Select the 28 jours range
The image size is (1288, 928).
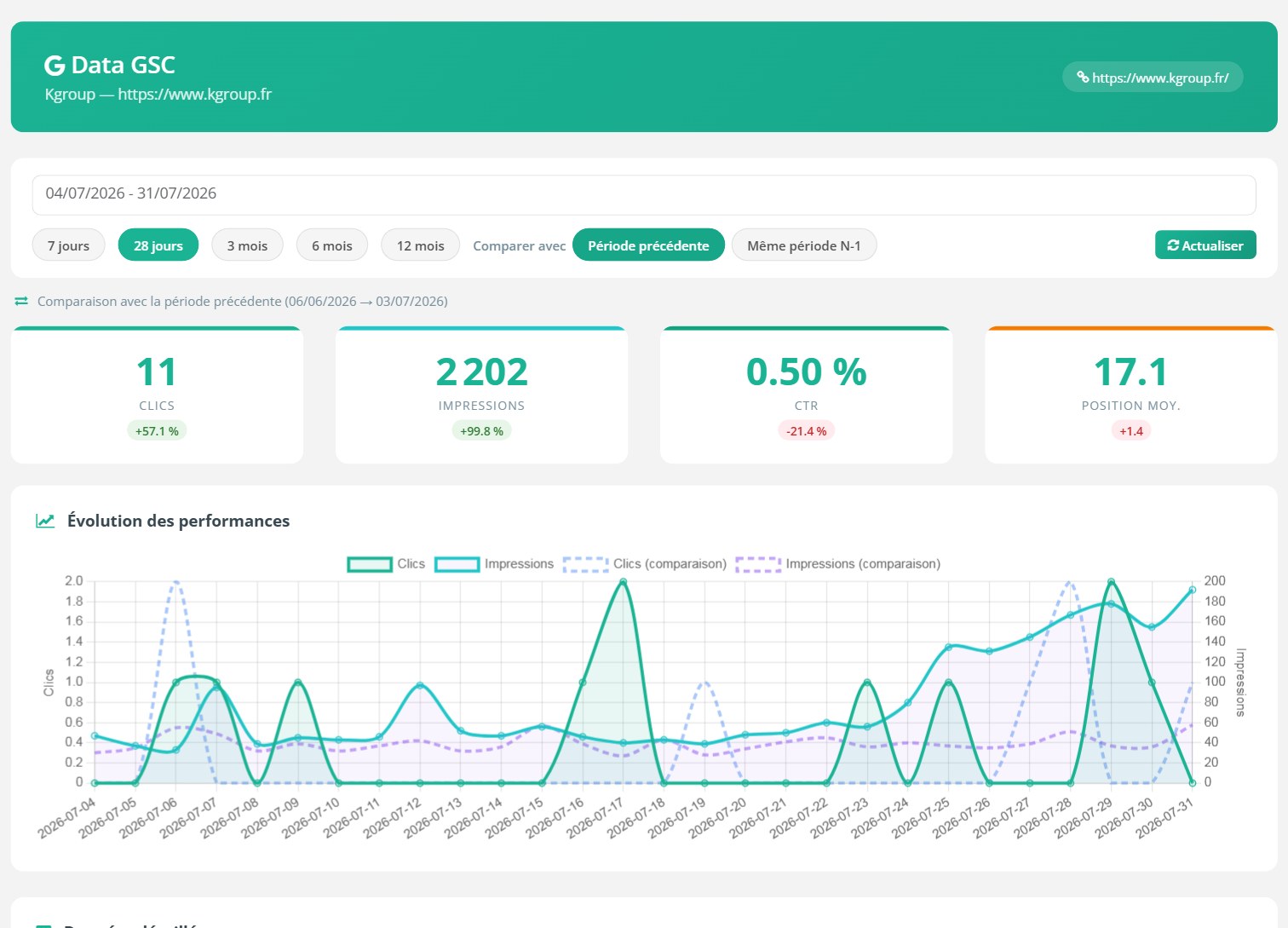click(158, 245)
